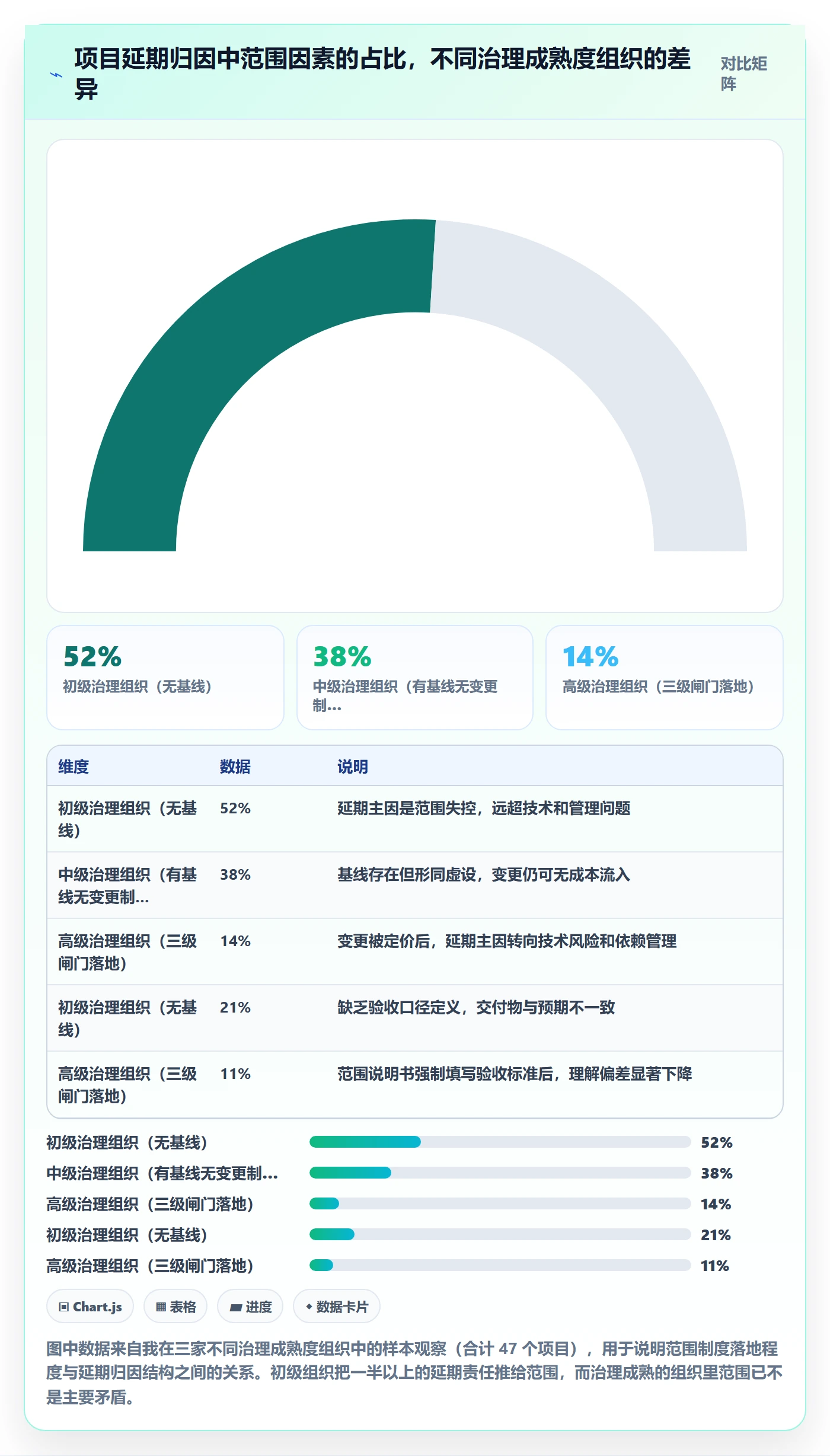830x1456 pixels.
Task: Click the 14% progress bar
Action: pos(500,1203)
